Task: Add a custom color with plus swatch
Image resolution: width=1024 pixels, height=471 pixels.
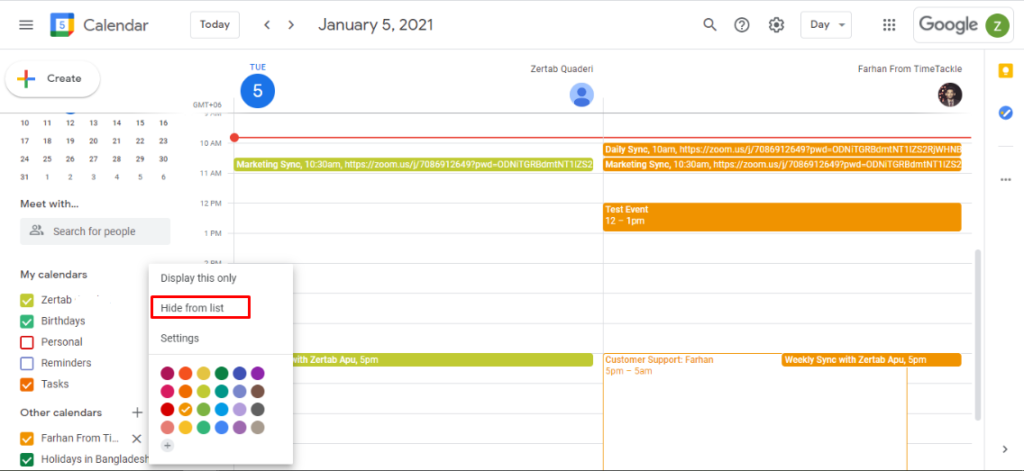Action: coord(167,446)
